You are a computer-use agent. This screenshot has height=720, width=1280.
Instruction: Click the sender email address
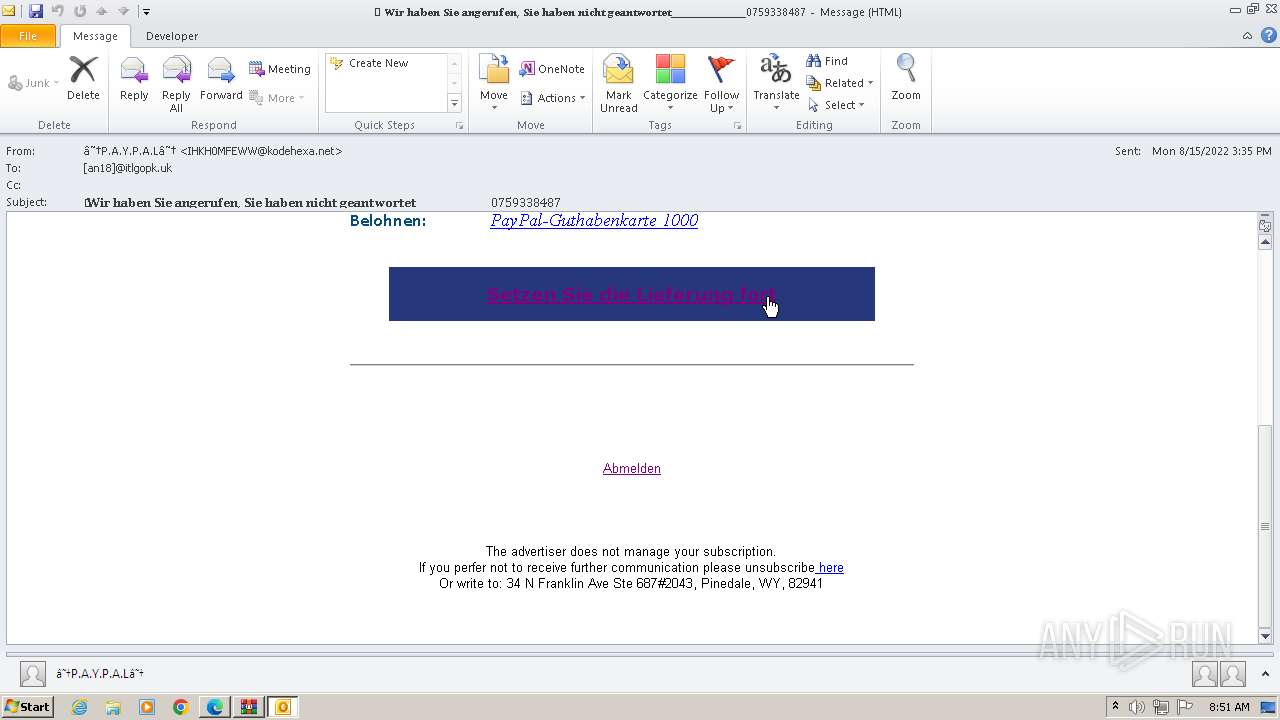261,151
